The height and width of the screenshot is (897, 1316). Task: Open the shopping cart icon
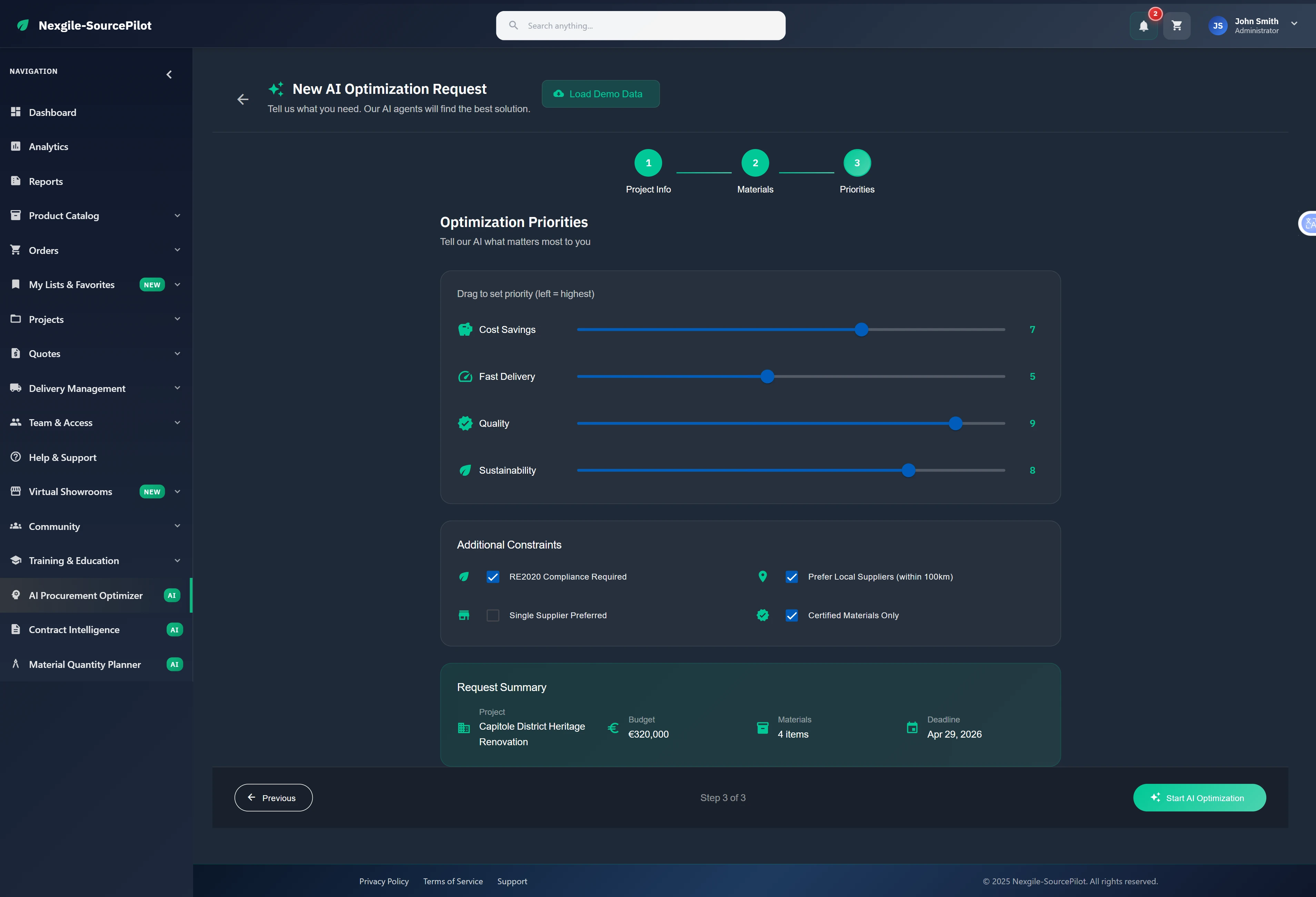[1177, 26]
